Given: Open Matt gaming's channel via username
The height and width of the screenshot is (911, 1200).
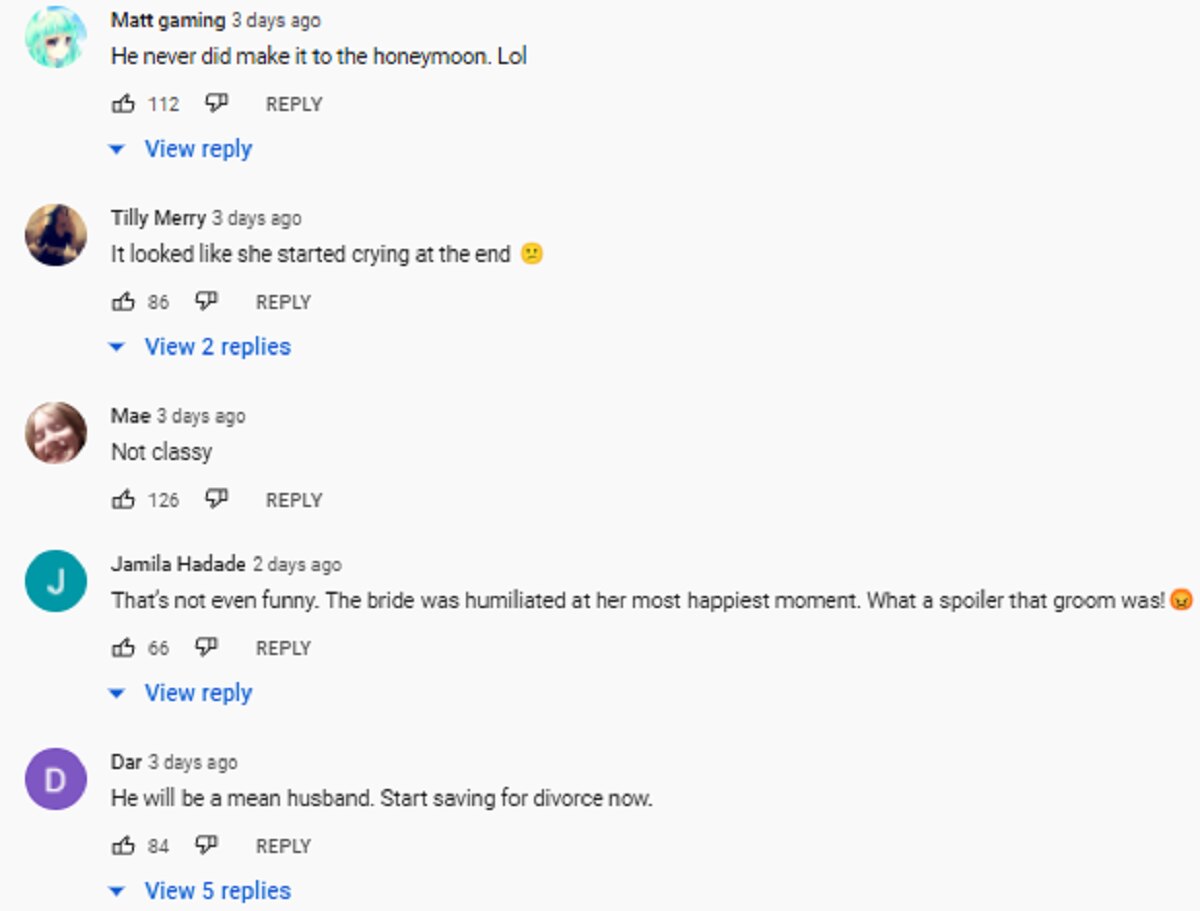Looking at the screenshot, I should click(167, 20).
